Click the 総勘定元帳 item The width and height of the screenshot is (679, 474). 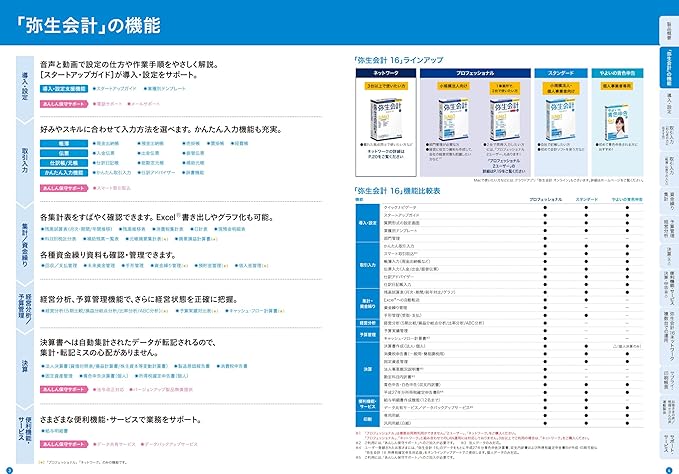tap(151, 163)
